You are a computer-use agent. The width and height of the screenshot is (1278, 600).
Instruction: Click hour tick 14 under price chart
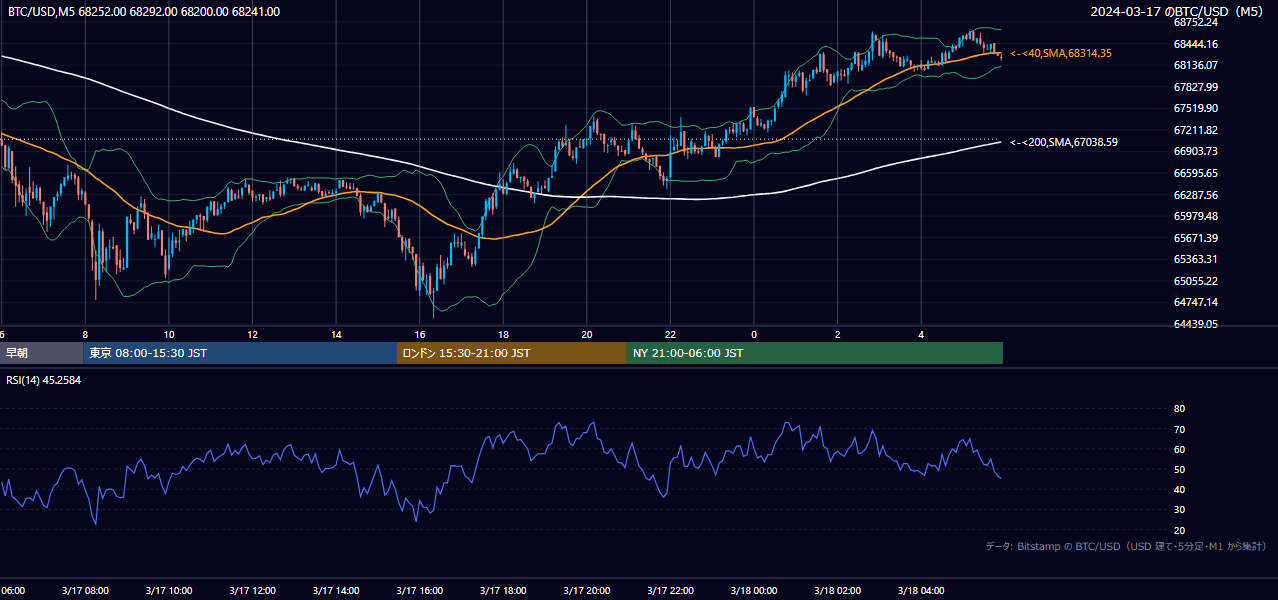[x=336, y=335]
